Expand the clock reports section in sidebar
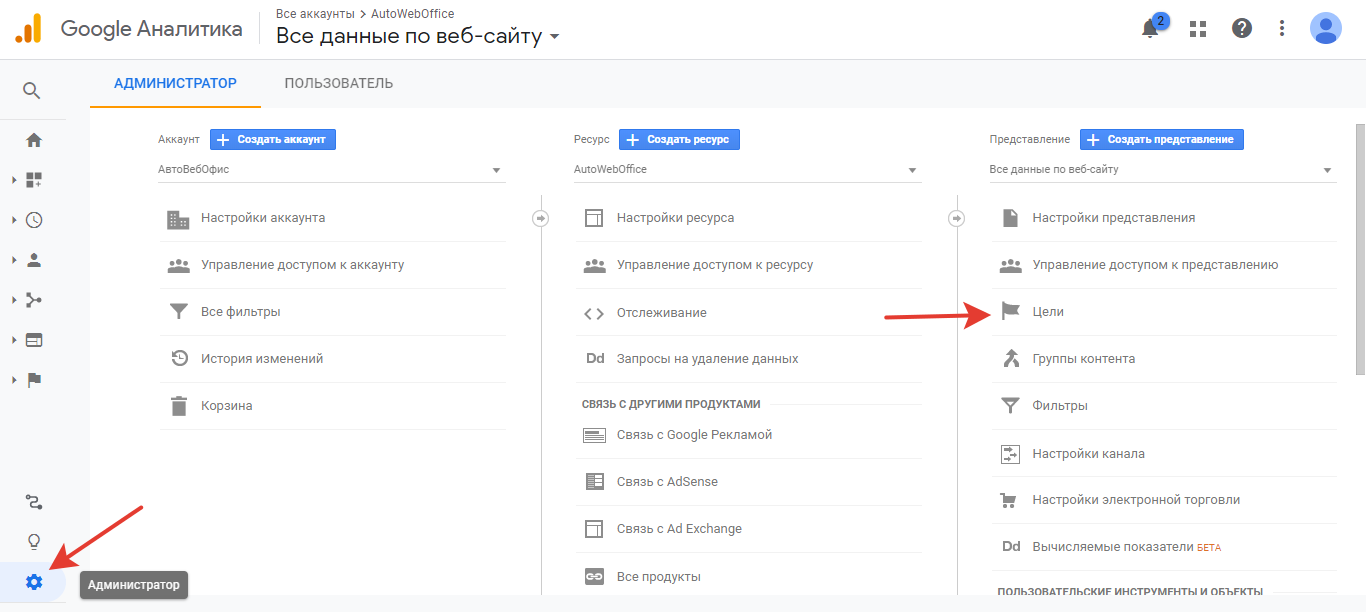The width and height of the screenshot is (1366, 612). tap(33, 220)
